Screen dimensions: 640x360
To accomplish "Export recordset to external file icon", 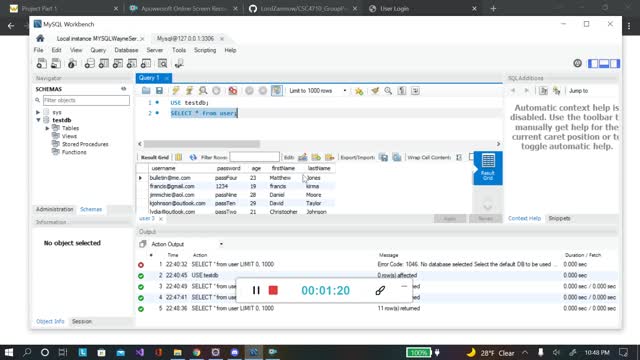I will [383, 157].
